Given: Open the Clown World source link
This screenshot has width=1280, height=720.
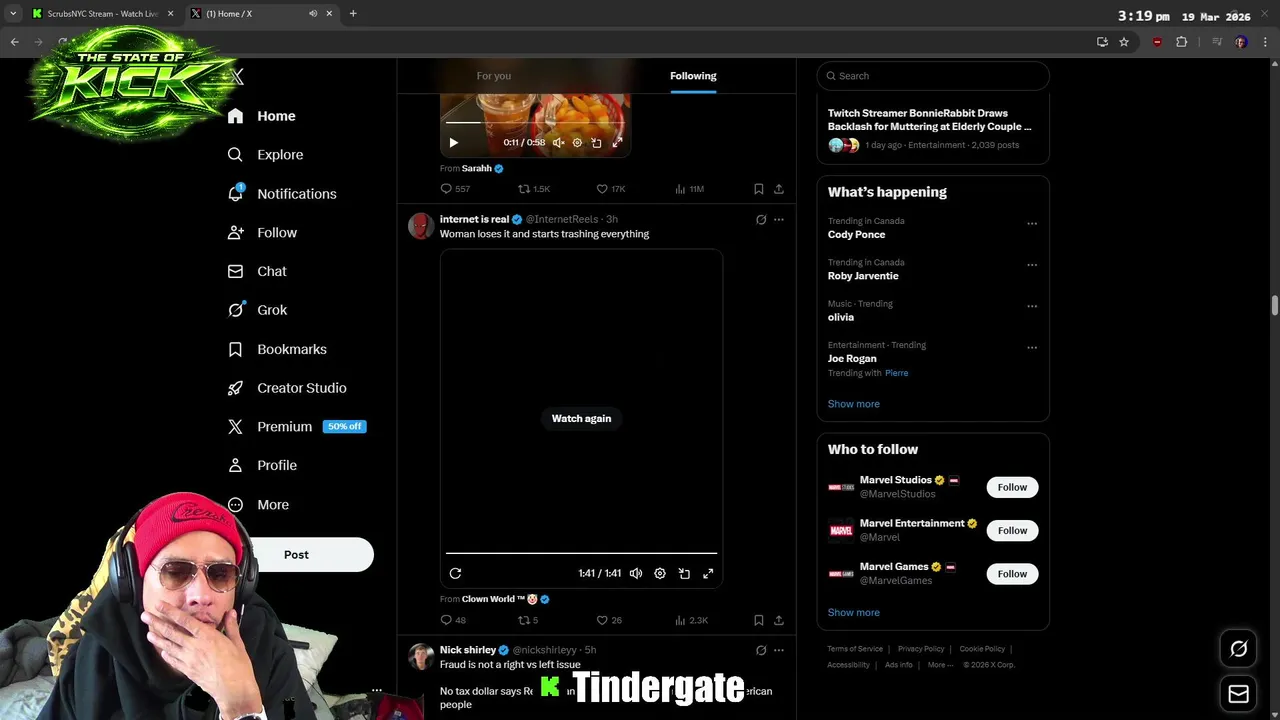Looking at the screenshot, I should click(505, 599).
